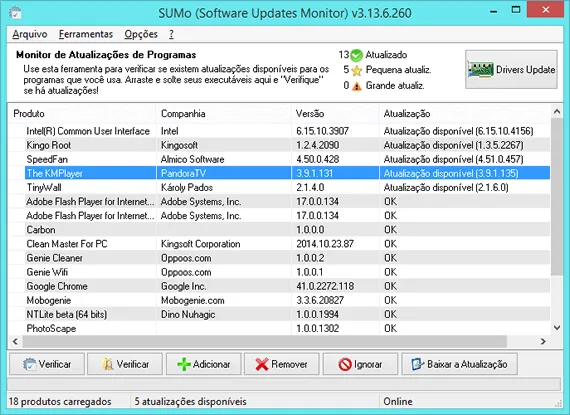Viewport: 570px width, 415px height.
Task: Select the Kingo Root row
Action: pos(279,145)
